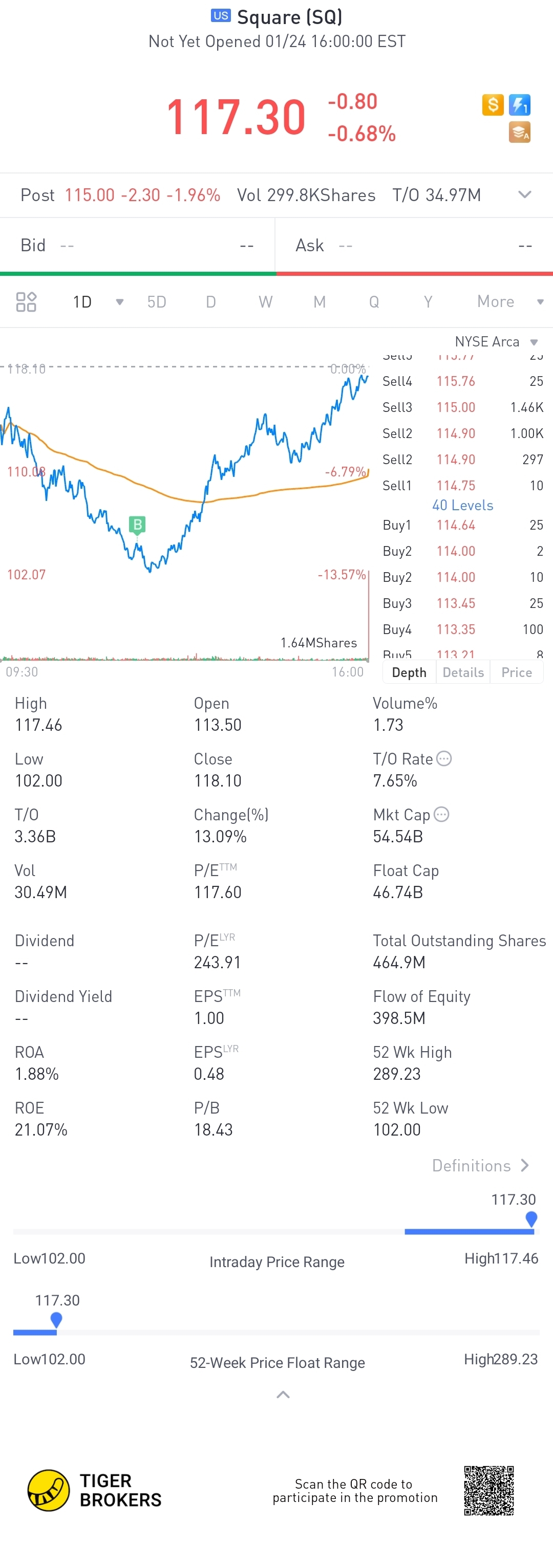This screenshot has width=553, height=1568.
Task: Tap the Intraday Price Range marker
Action: pos(531,1218)
